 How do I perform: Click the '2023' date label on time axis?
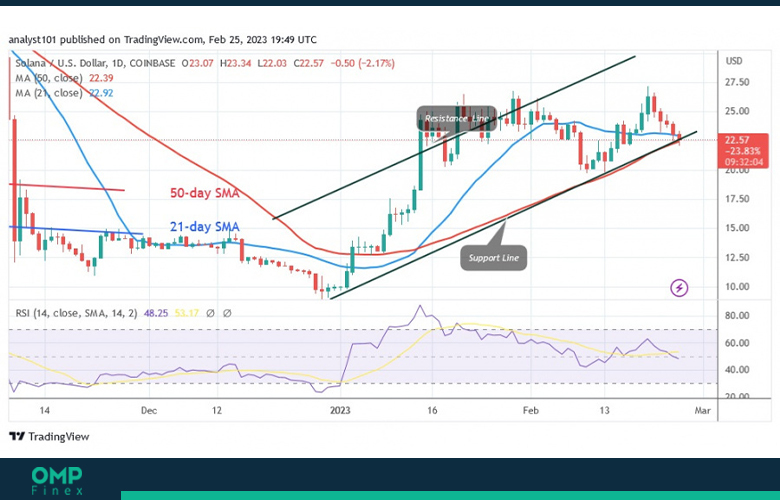pyautogui.click(x=340, y=410)
